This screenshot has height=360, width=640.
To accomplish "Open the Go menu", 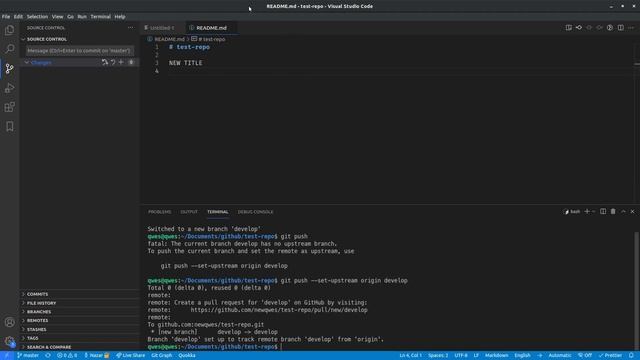I will [70, 17].
